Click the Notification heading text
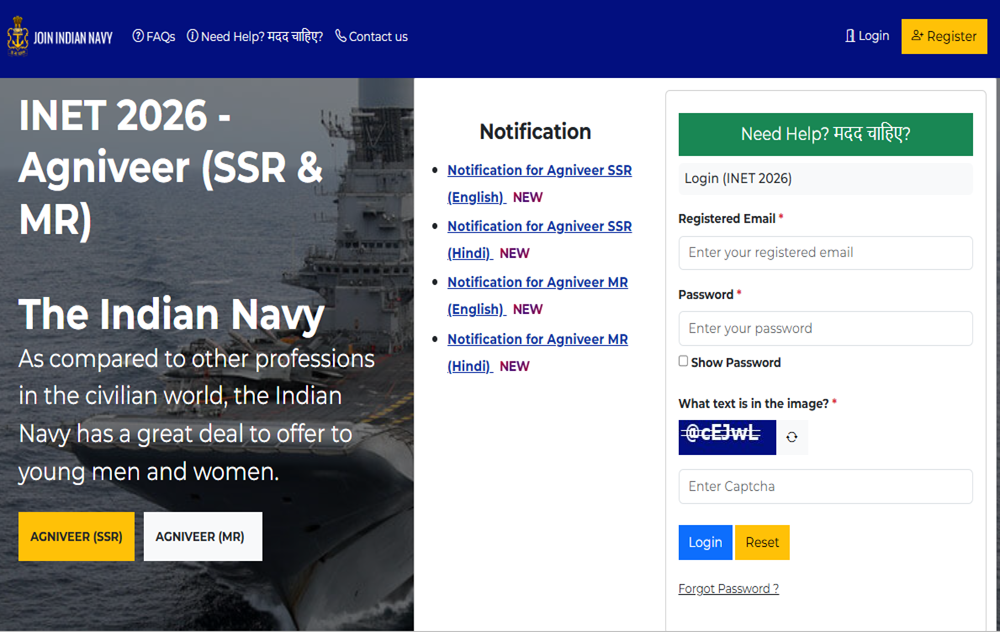Viewport: 1000px width, 632px height. pyautogui.click(x=535, y=131)
